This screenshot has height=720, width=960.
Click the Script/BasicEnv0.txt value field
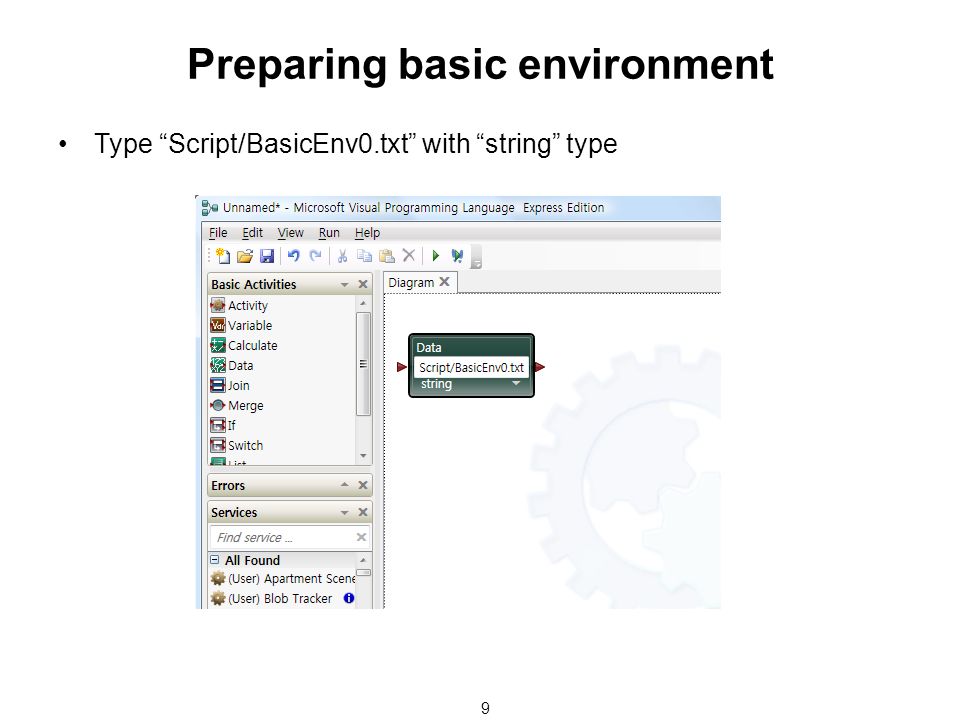click(x=471, y=367)
